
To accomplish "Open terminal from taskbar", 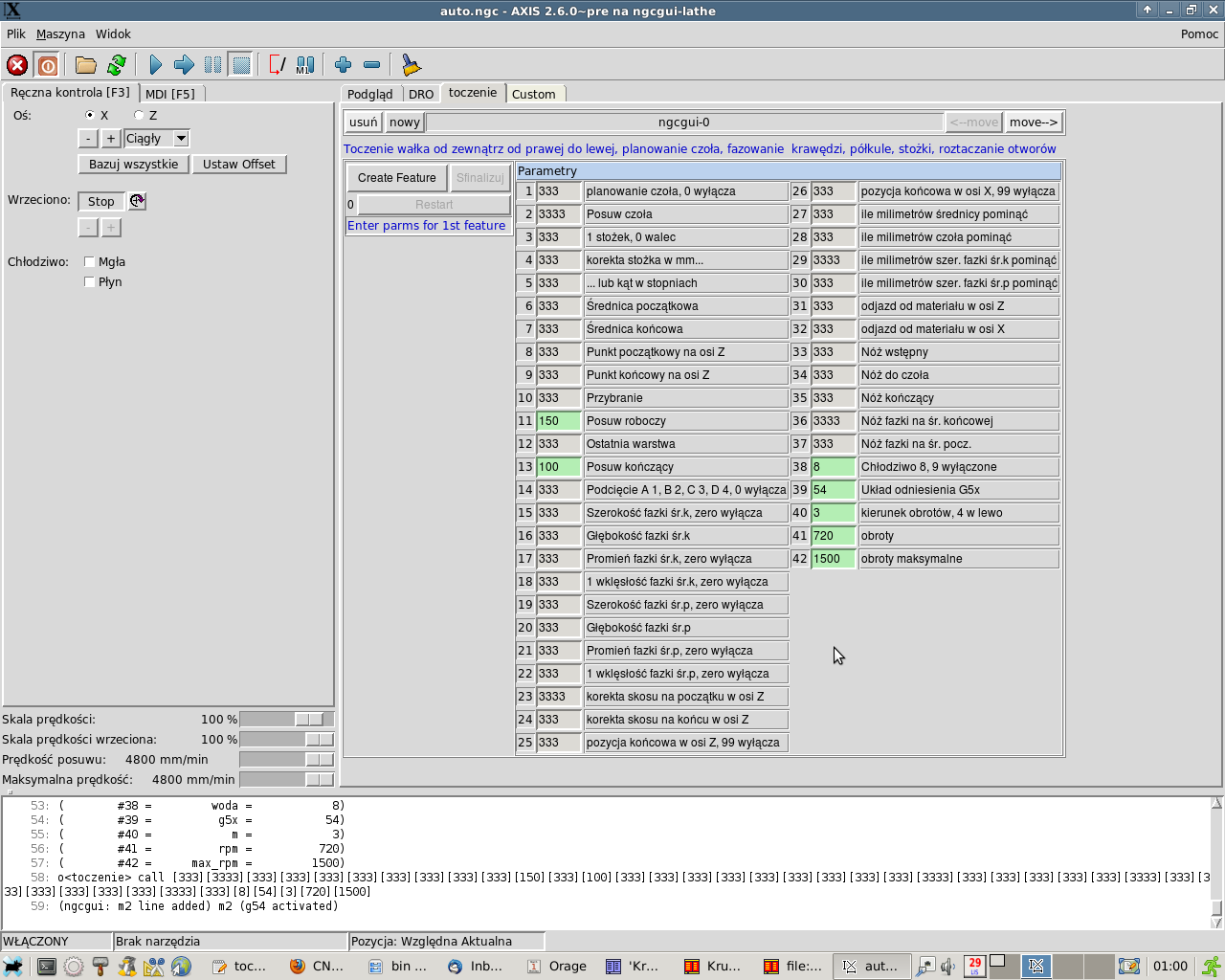I will [46, 967].
